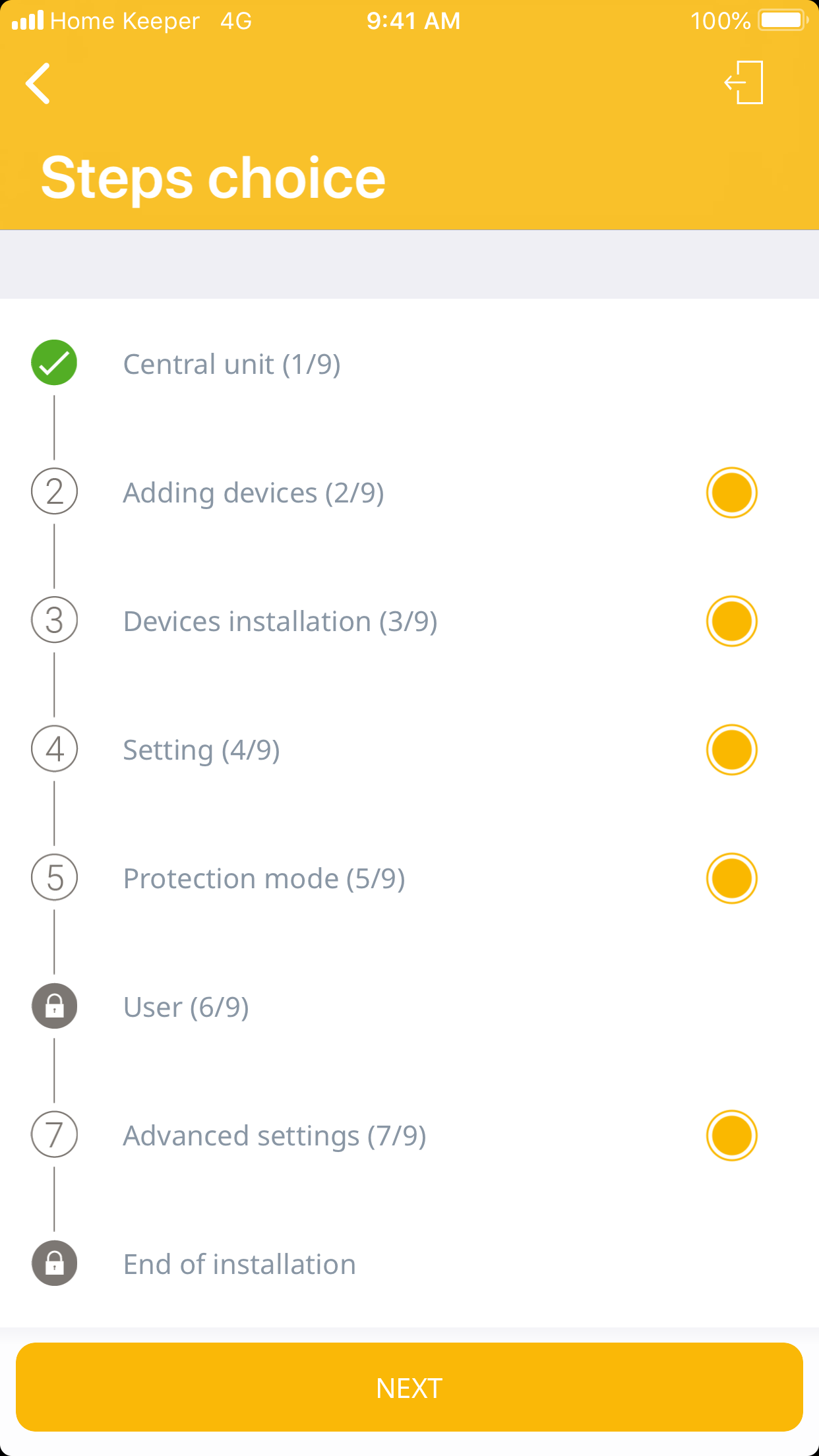Tap the step 2 circle icon
Viewport: 819px width, 1456px height.
pyautogui.click(x=54, y=492)
